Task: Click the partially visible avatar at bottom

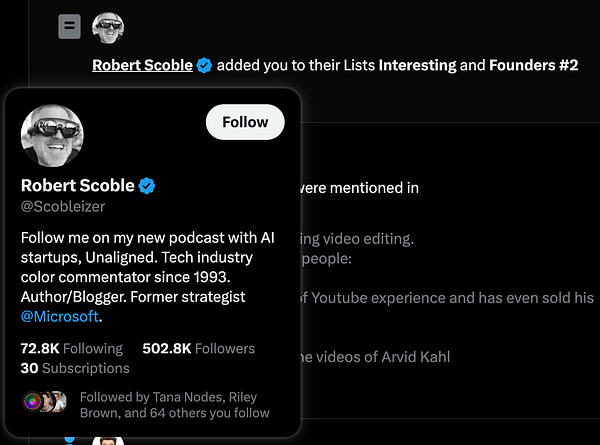Action: [107, 440]
